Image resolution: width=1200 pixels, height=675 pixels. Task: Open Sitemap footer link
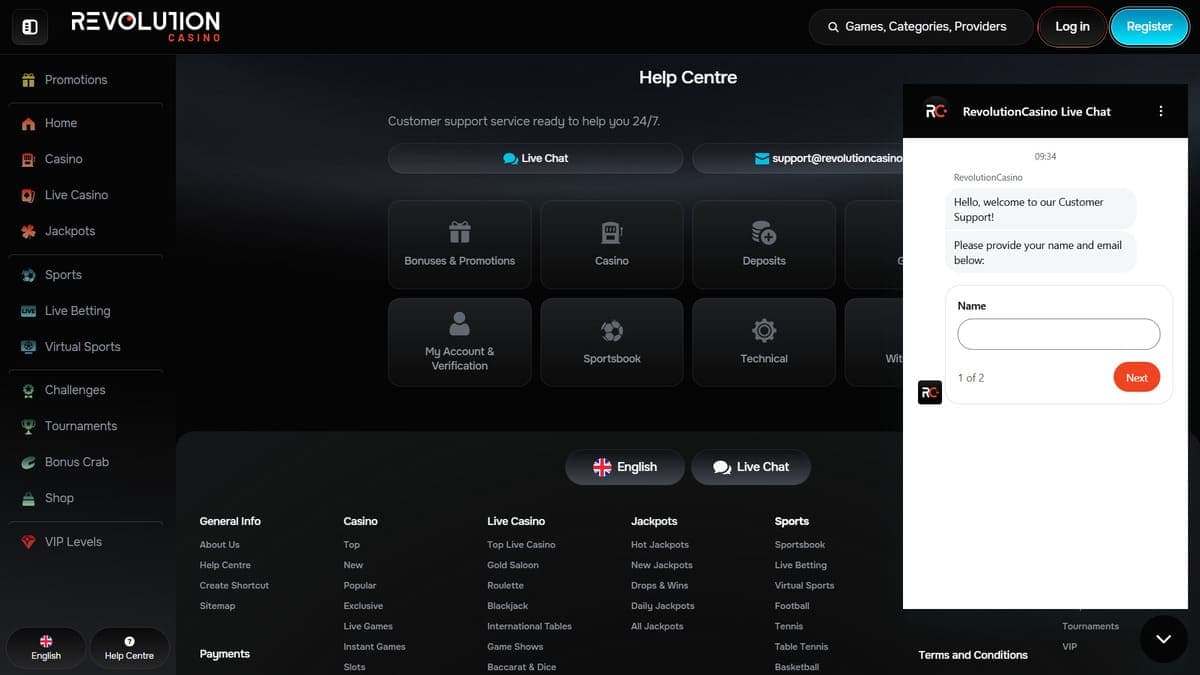pyautogui.click(x=218, y=606)
